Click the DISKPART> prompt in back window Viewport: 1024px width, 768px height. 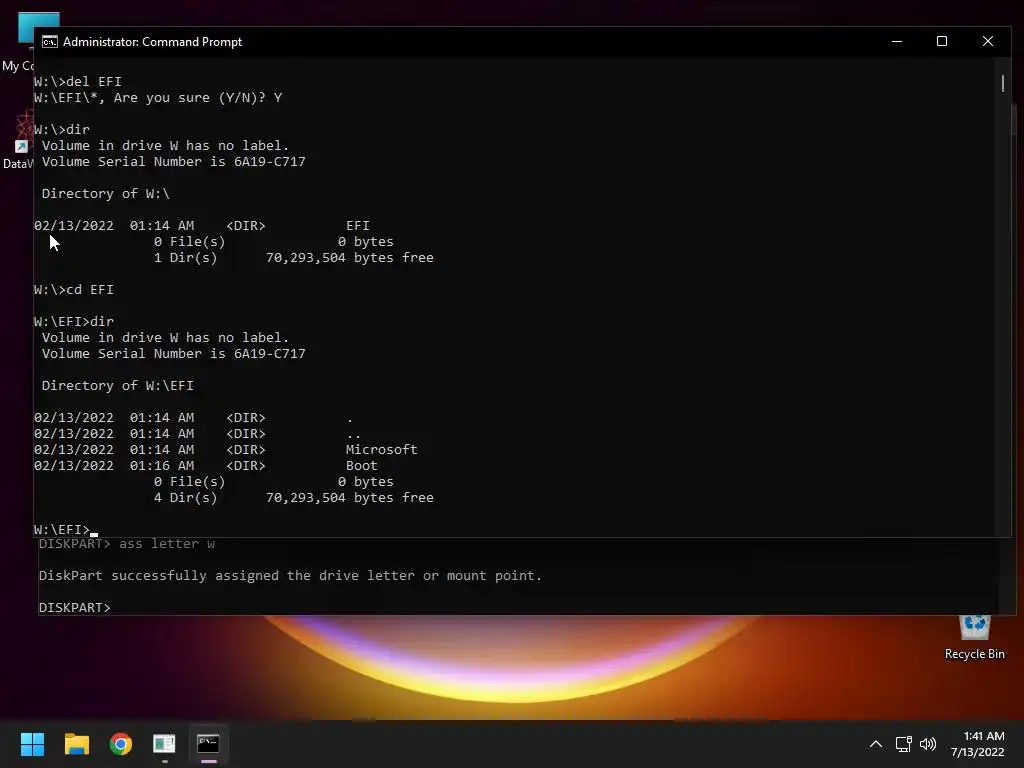click(74, 608)
